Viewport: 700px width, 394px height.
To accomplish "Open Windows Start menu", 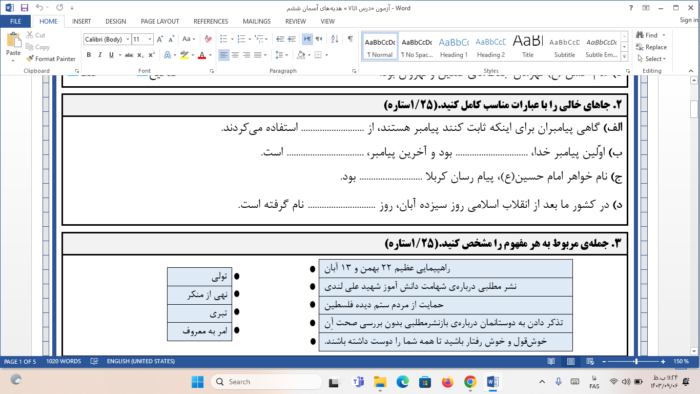I will [x=197, y=382].
